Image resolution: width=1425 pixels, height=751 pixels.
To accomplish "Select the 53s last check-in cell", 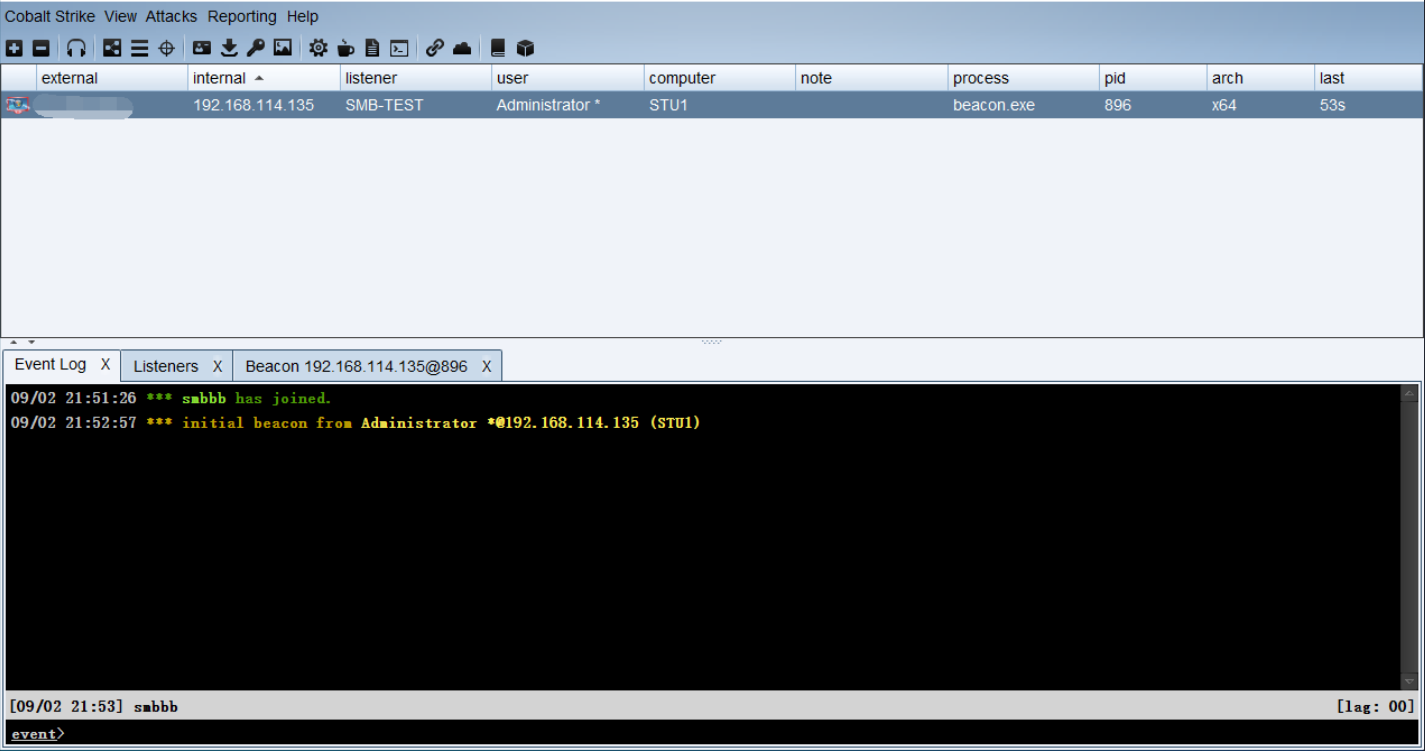I will (1369, 105).
